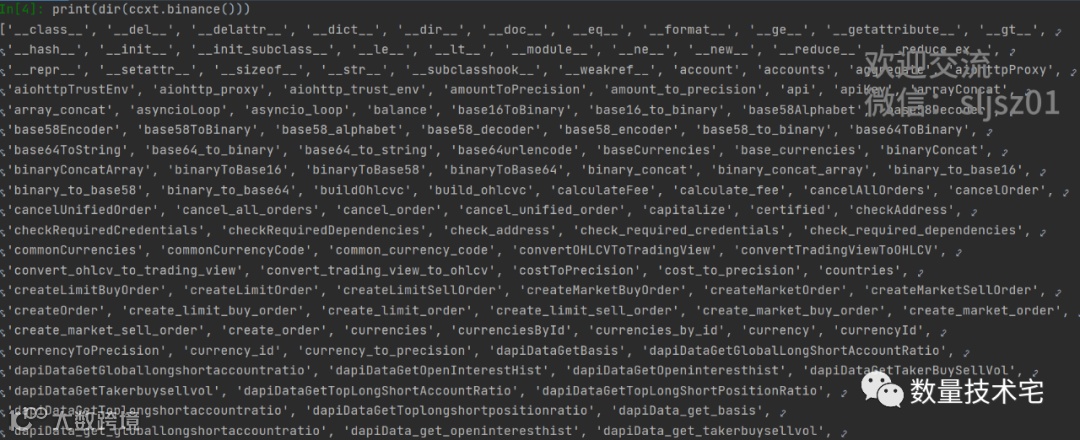Click the print(dir(ccxt.binance())) command text

(150, 9)
